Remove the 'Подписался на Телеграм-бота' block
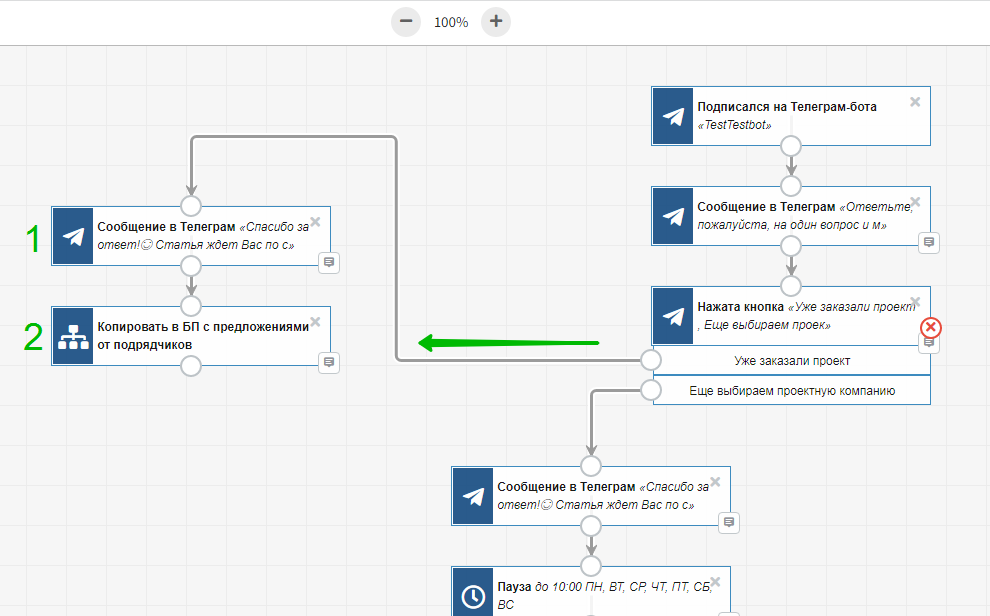The width and height of the screenshot is (990, 616). point(915,102)
